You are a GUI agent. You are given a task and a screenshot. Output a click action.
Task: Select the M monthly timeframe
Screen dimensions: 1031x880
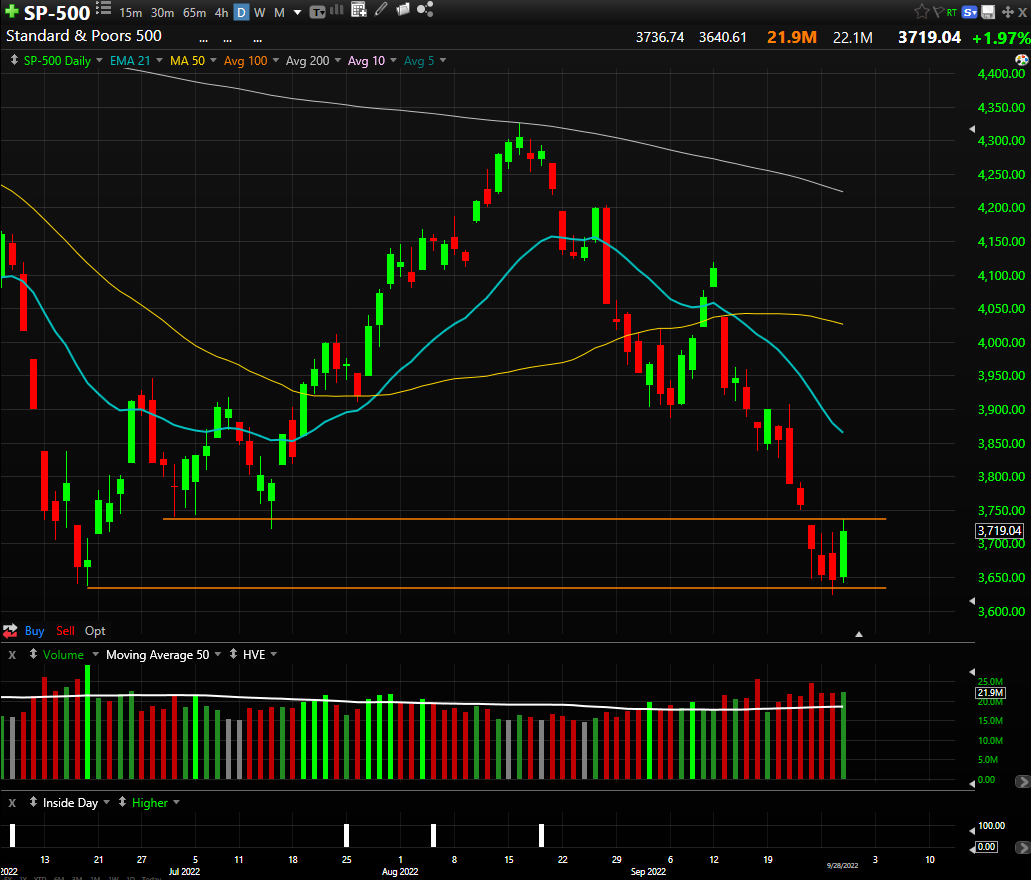pyautogui.click(x=279, y=12)
